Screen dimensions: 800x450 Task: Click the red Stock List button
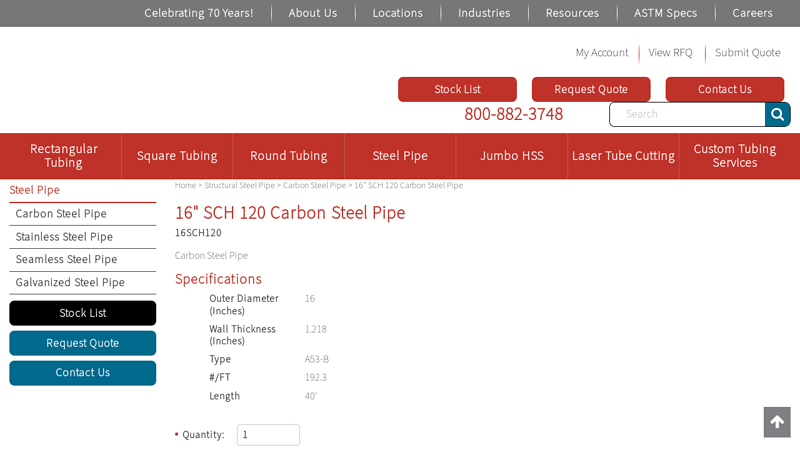point(457,89)
